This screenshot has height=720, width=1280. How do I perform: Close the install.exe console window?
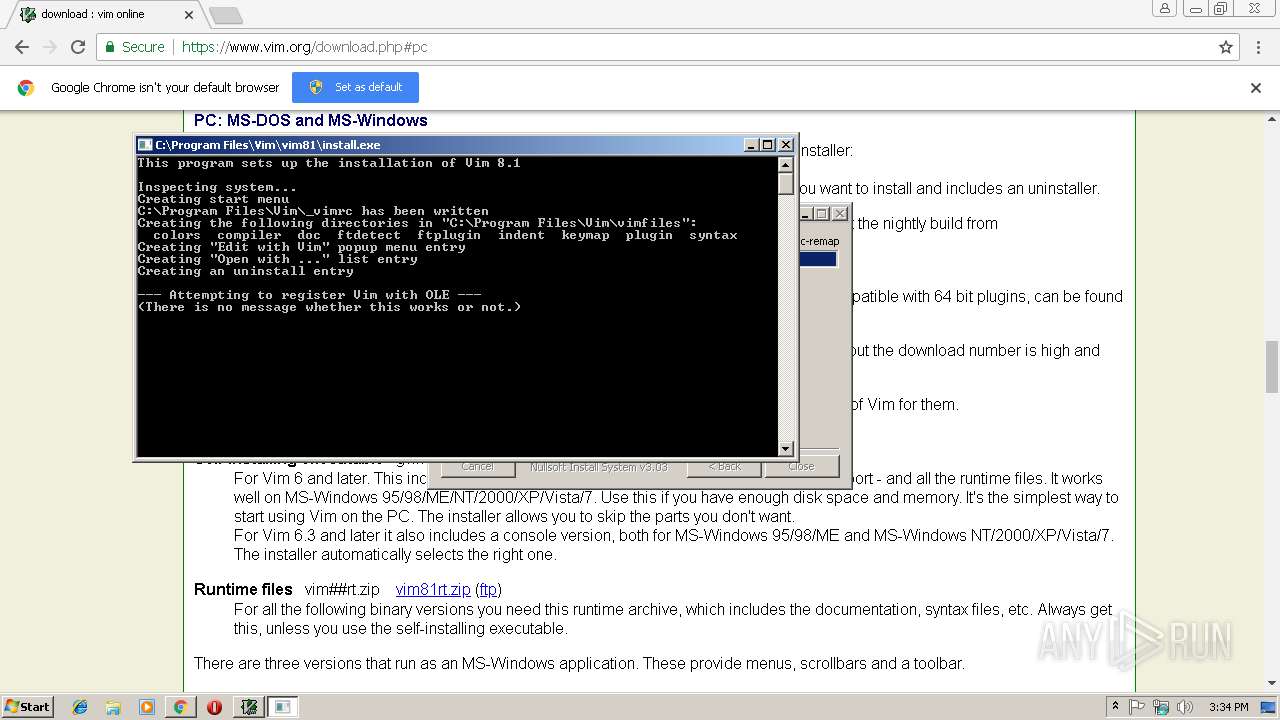pos(786,145)
